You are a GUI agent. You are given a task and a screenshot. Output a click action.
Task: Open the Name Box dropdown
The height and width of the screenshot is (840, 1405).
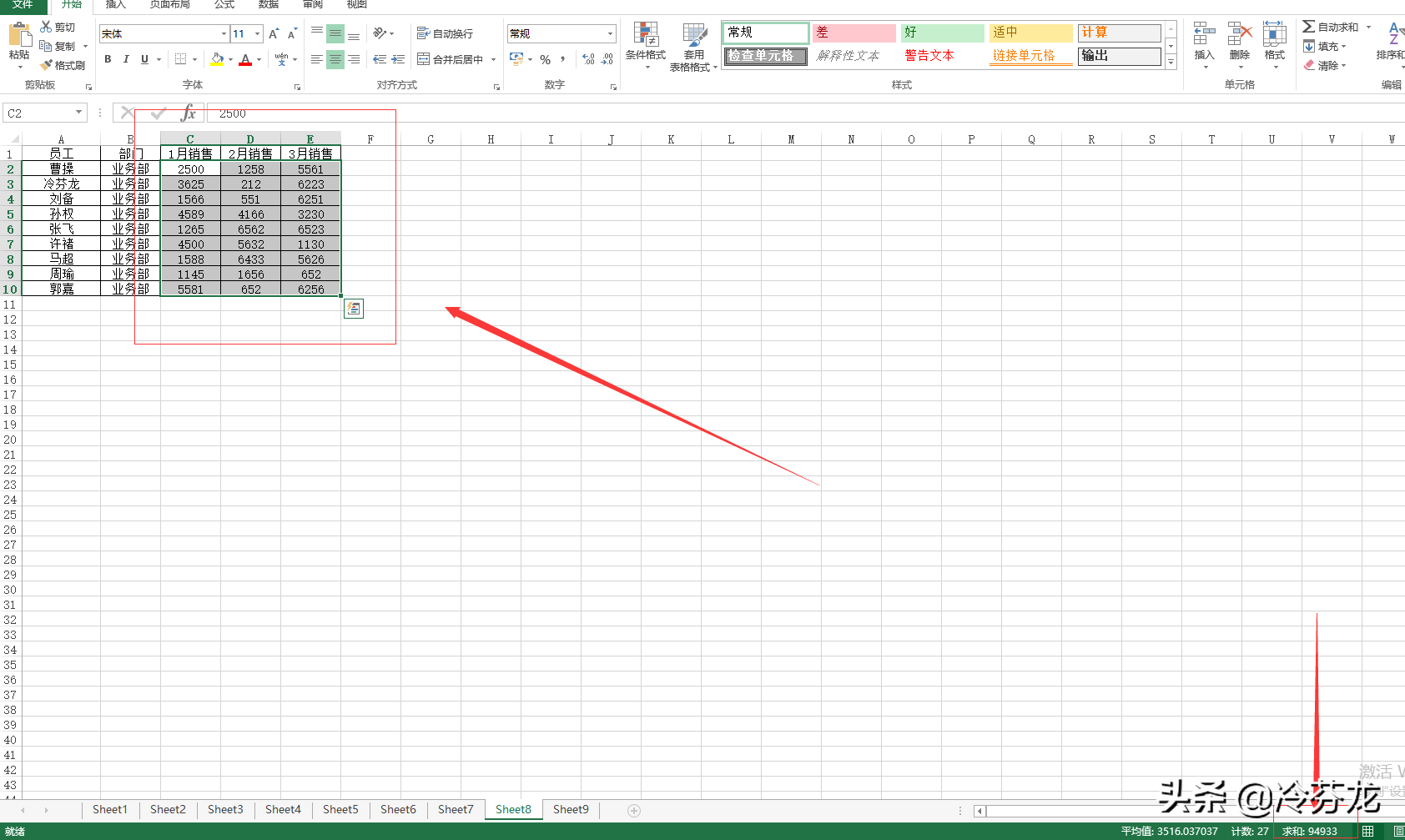pyautogui.click(x=79, y=113)
